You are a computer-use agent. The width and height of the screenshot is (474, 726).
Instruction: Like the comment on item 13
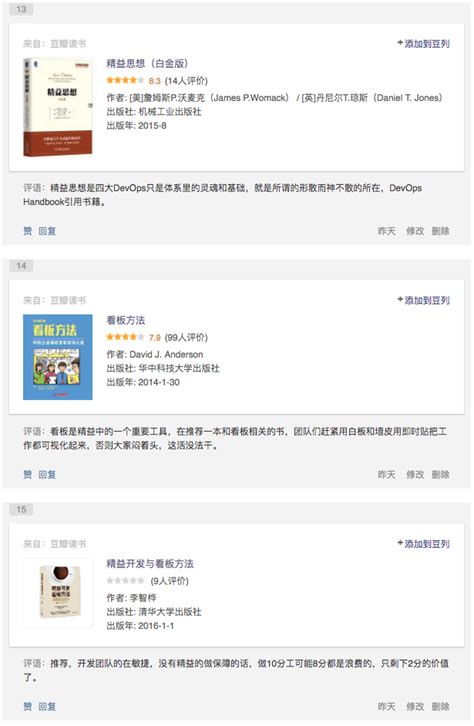click(x=28, y=231)
